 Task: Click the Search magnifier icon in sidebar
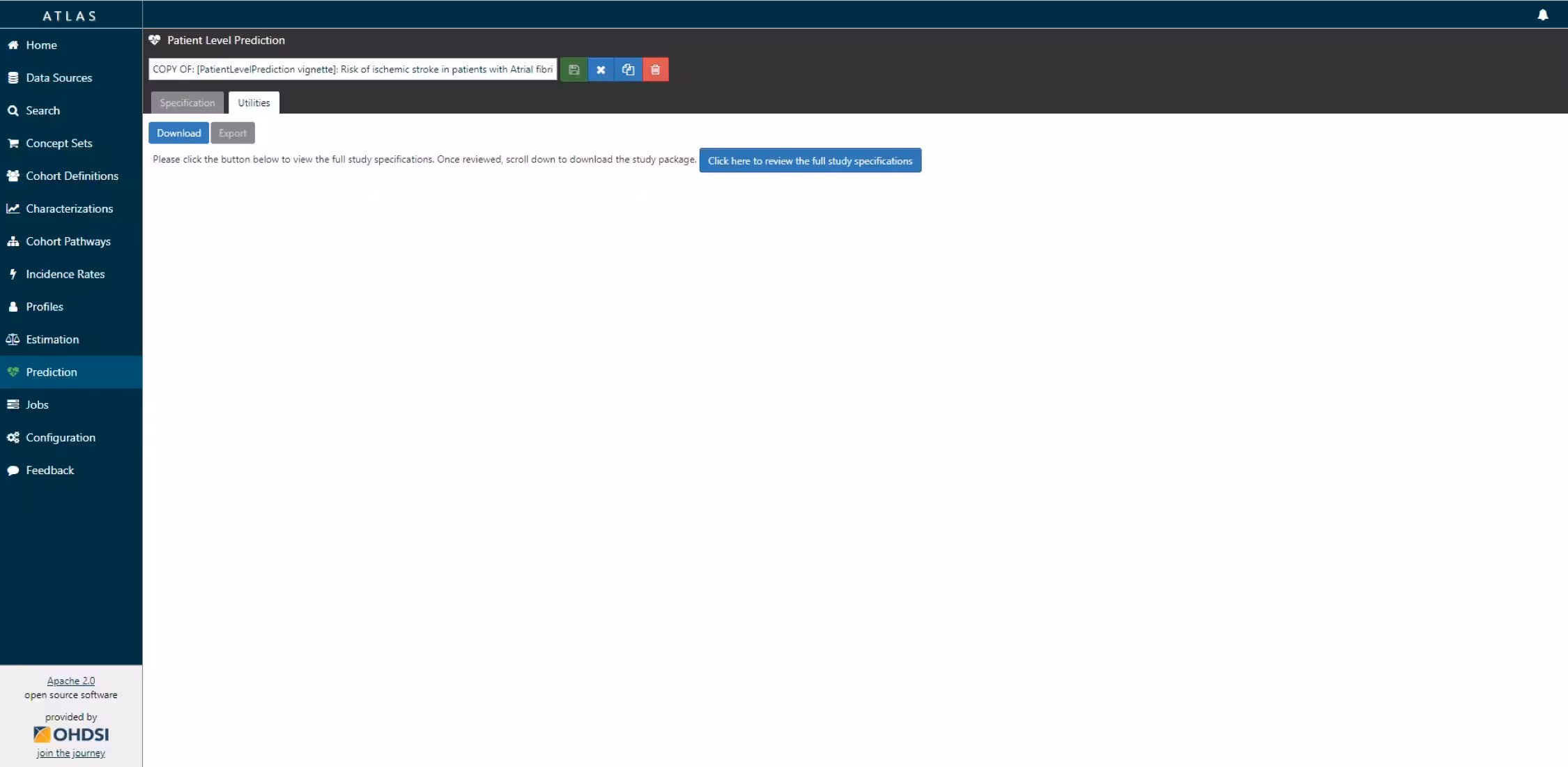[13, 111]
